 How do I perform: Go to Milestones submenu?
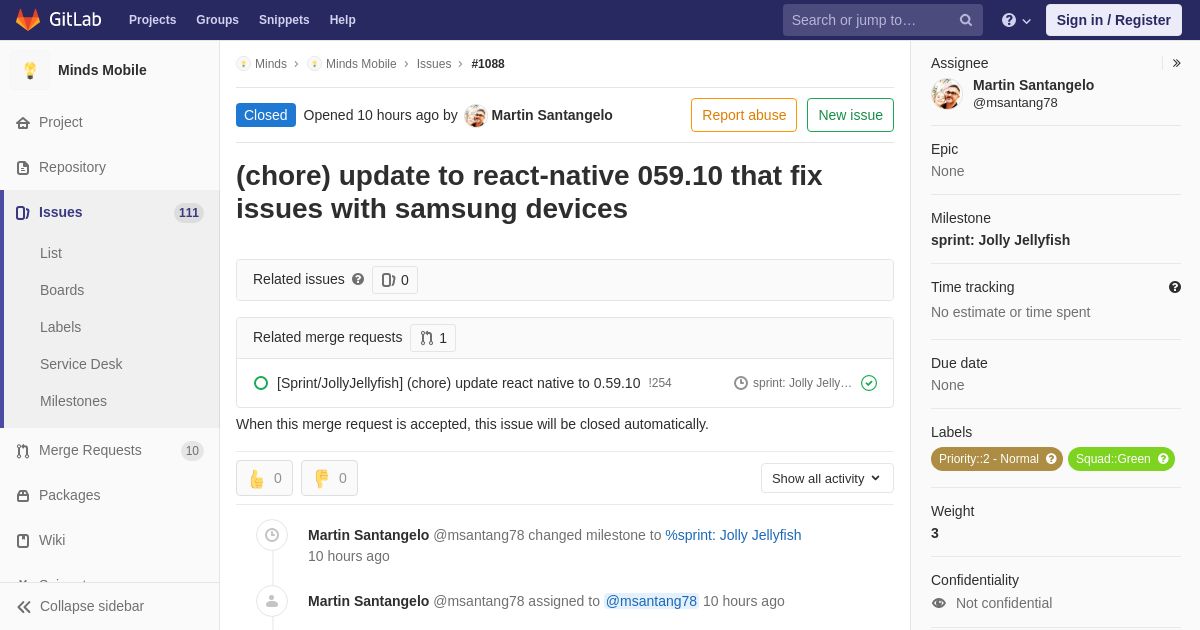pyautogui.click(x=73, y=401)
